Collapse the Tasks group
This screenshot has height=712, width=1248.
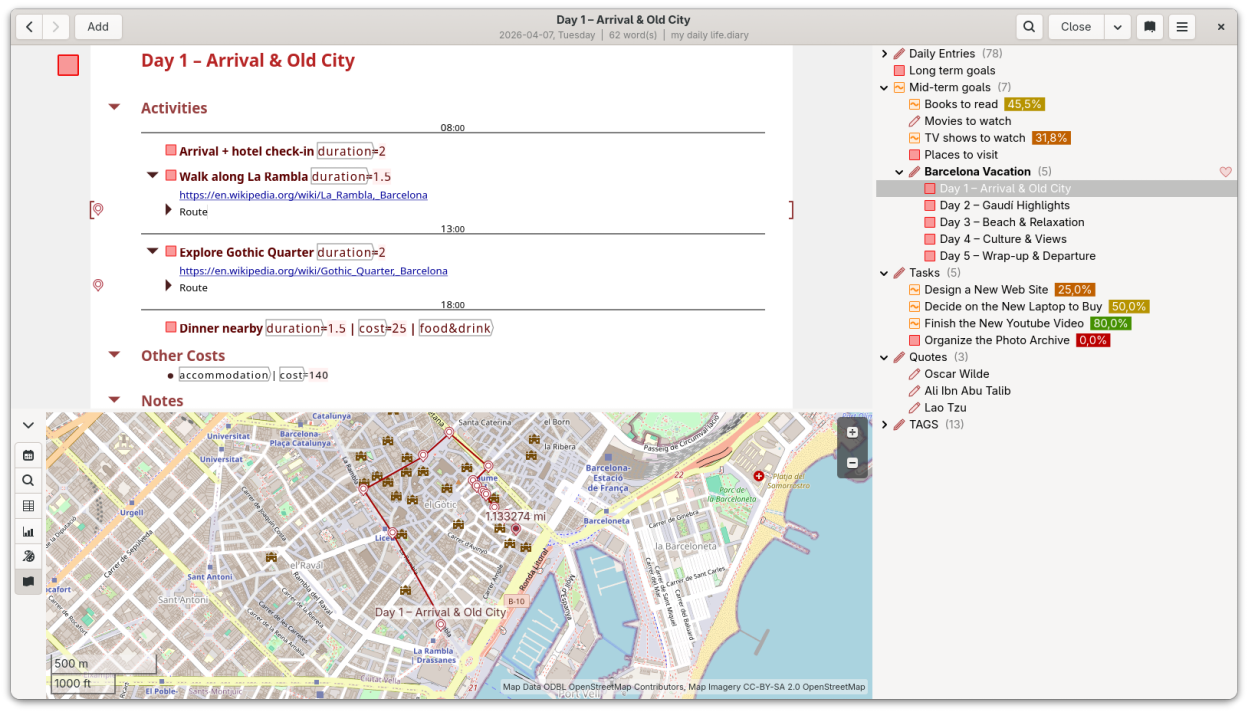tap(885, 273)
